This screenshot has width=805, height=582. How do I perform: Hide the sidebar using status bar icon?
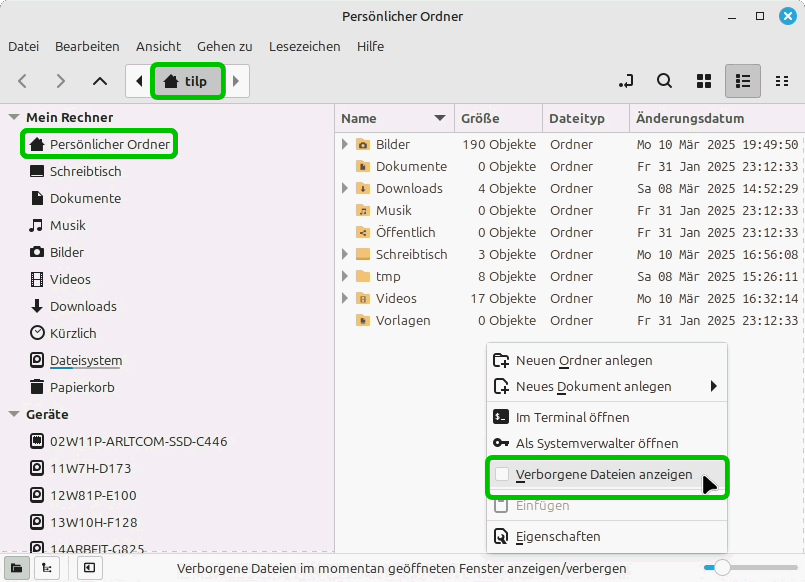pos(89,568)
